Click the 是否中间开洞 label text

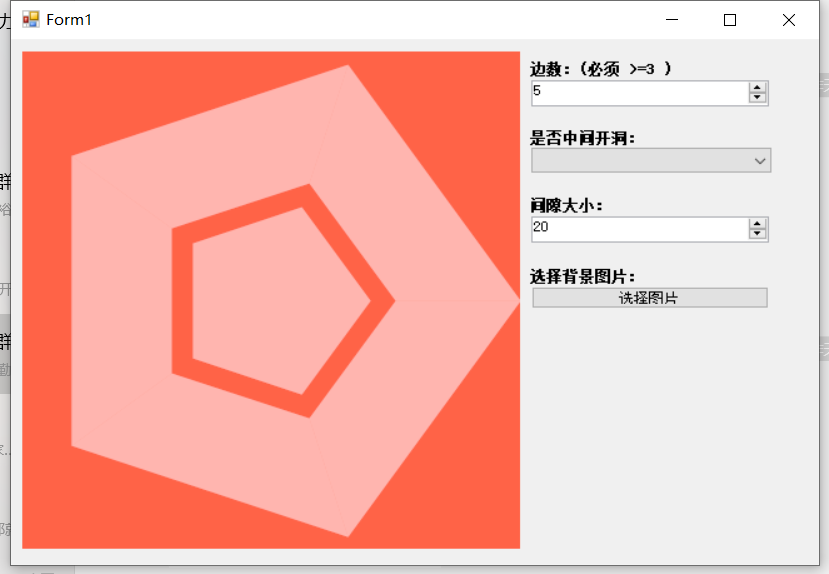(x=582, y=138)
